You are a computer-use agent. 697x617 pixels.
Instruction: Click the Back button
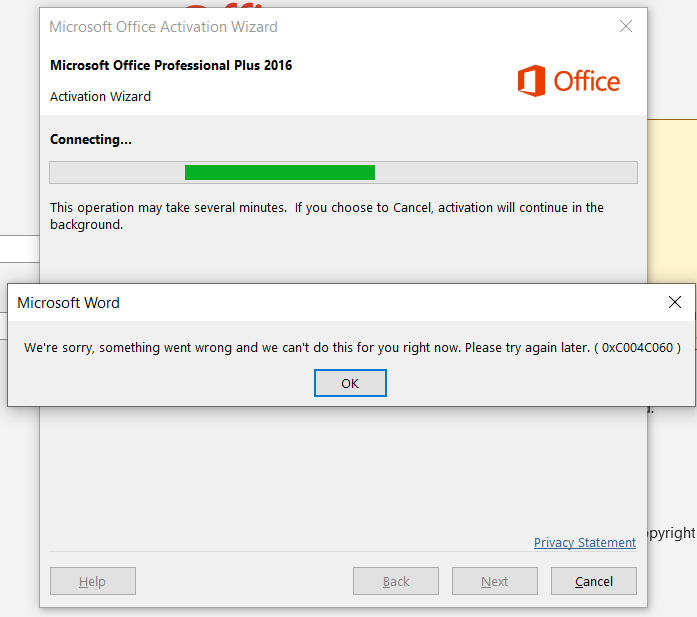pyautogui.click(x=396, y=581)
